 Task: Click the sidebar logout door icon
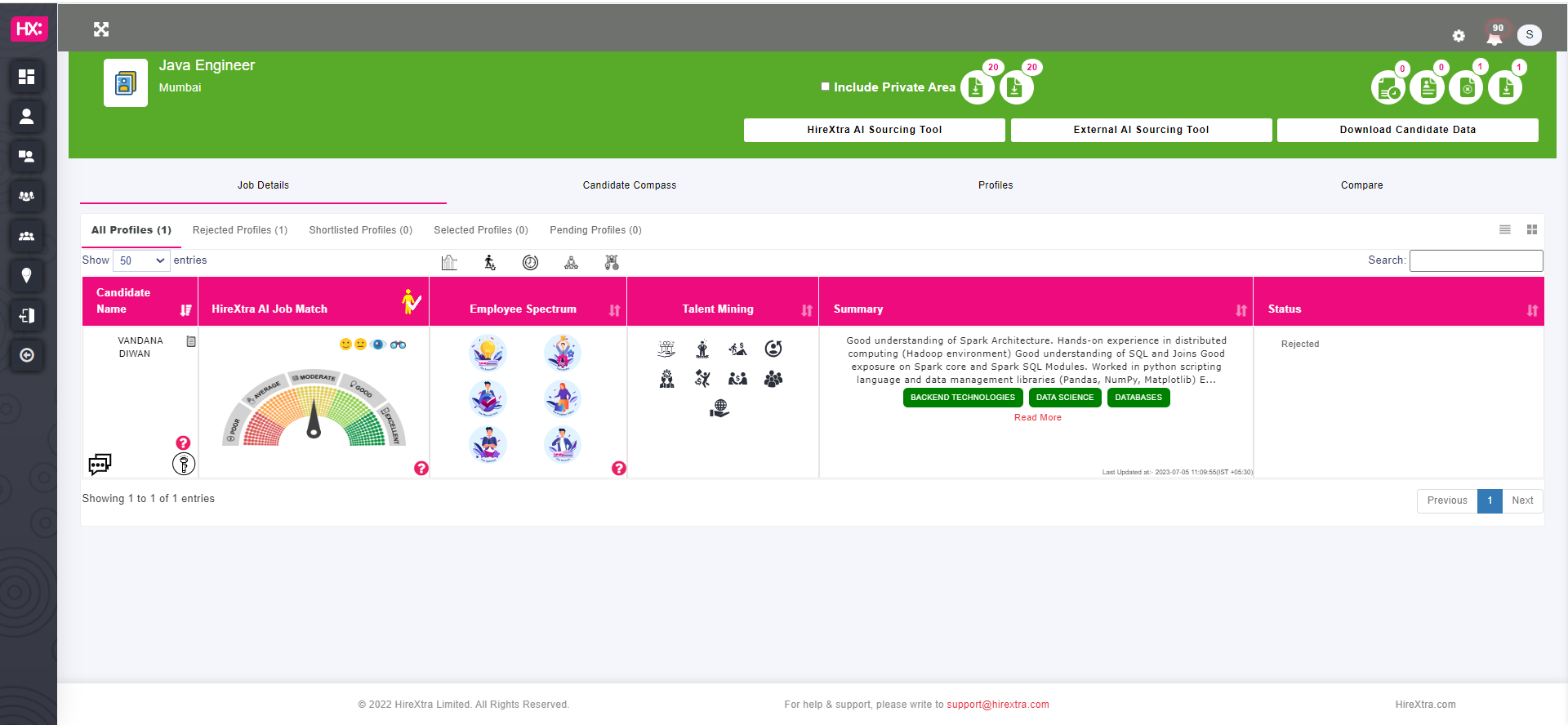26,315
